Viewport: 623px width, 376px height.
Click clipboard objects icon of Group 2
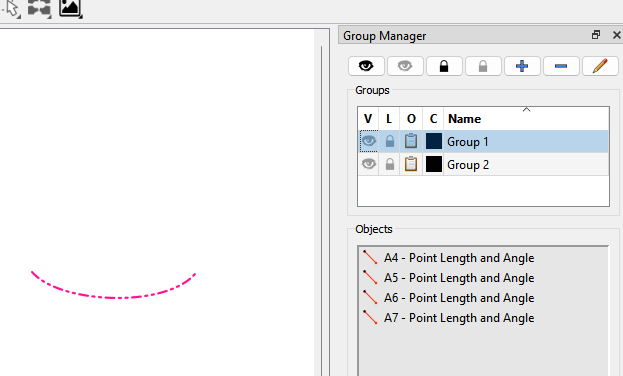coord(411,164)
